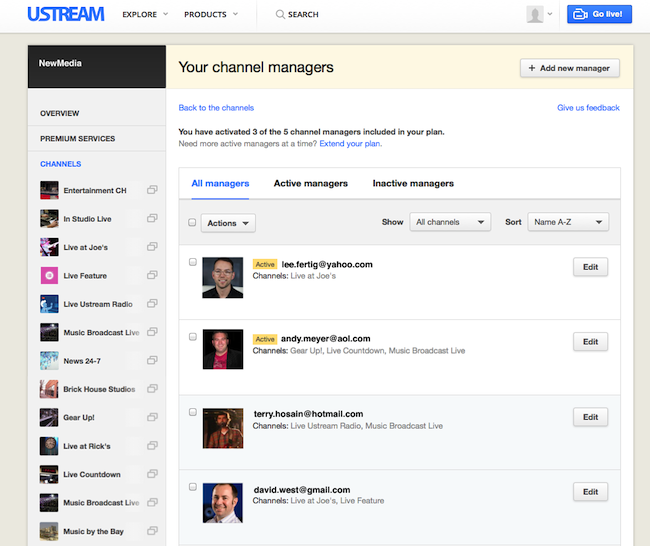
Task: Select Music by the Bay channel in sidebar
Action: 93,531
